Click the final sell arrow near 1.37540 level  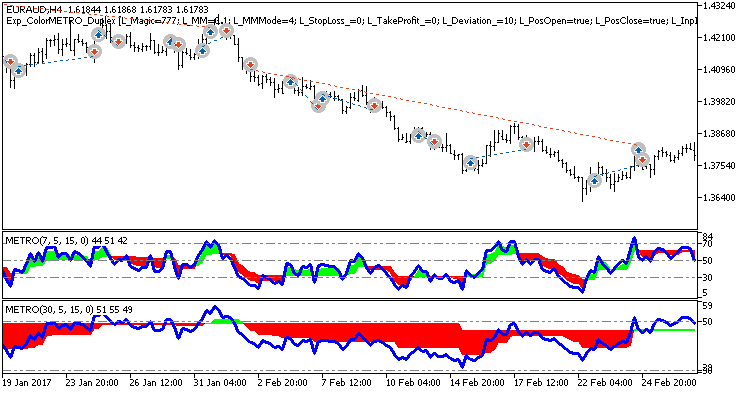coord(642,160)
